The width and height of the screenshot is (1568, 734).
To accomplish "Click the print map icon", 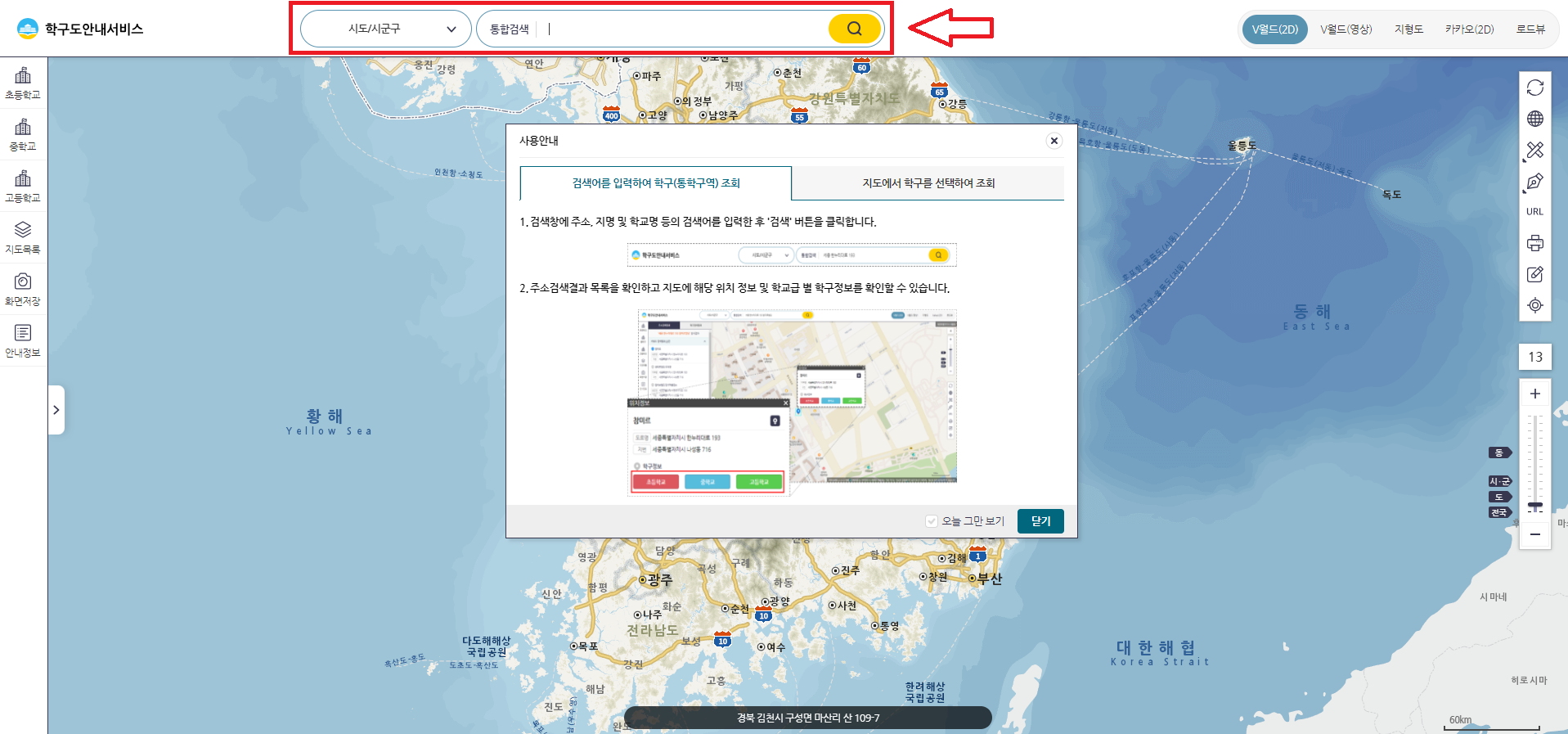I will tap(1535, 243).
